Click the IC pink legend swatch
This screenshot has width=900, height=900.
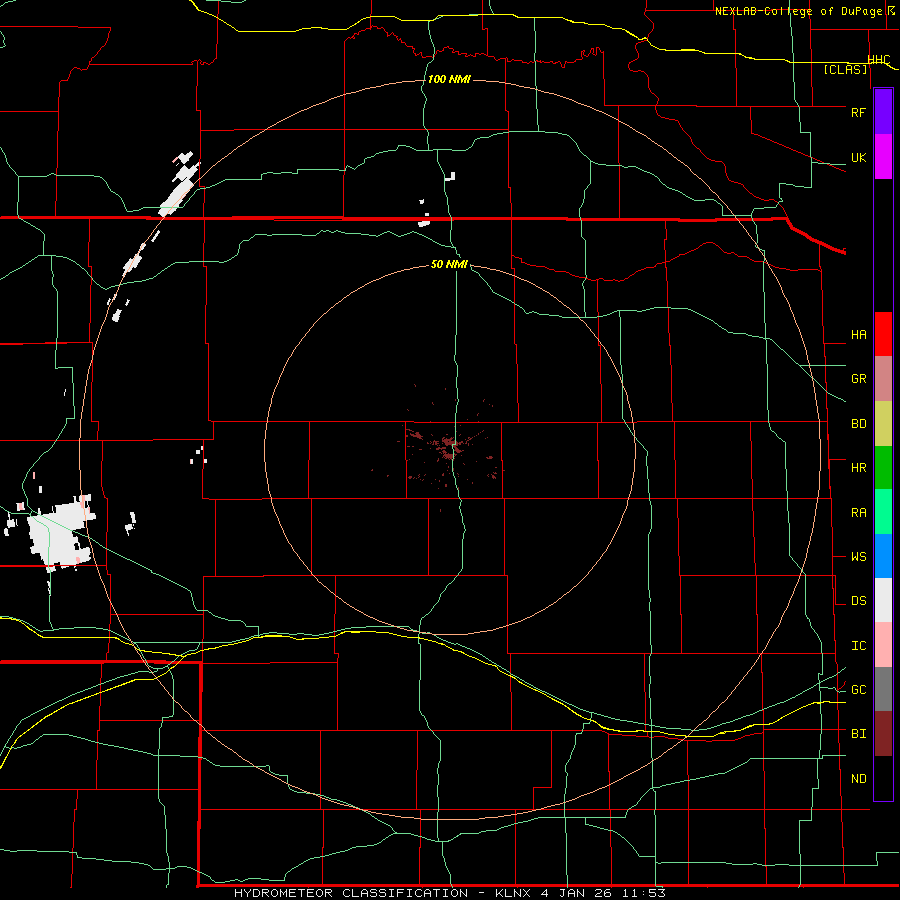tap(883, 645)
